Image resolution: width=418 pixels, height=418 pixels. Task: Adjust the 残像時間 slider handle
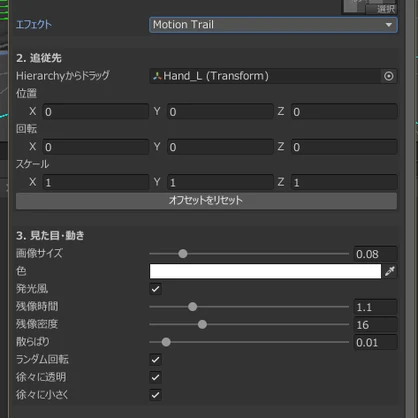[x=192, y=307]
